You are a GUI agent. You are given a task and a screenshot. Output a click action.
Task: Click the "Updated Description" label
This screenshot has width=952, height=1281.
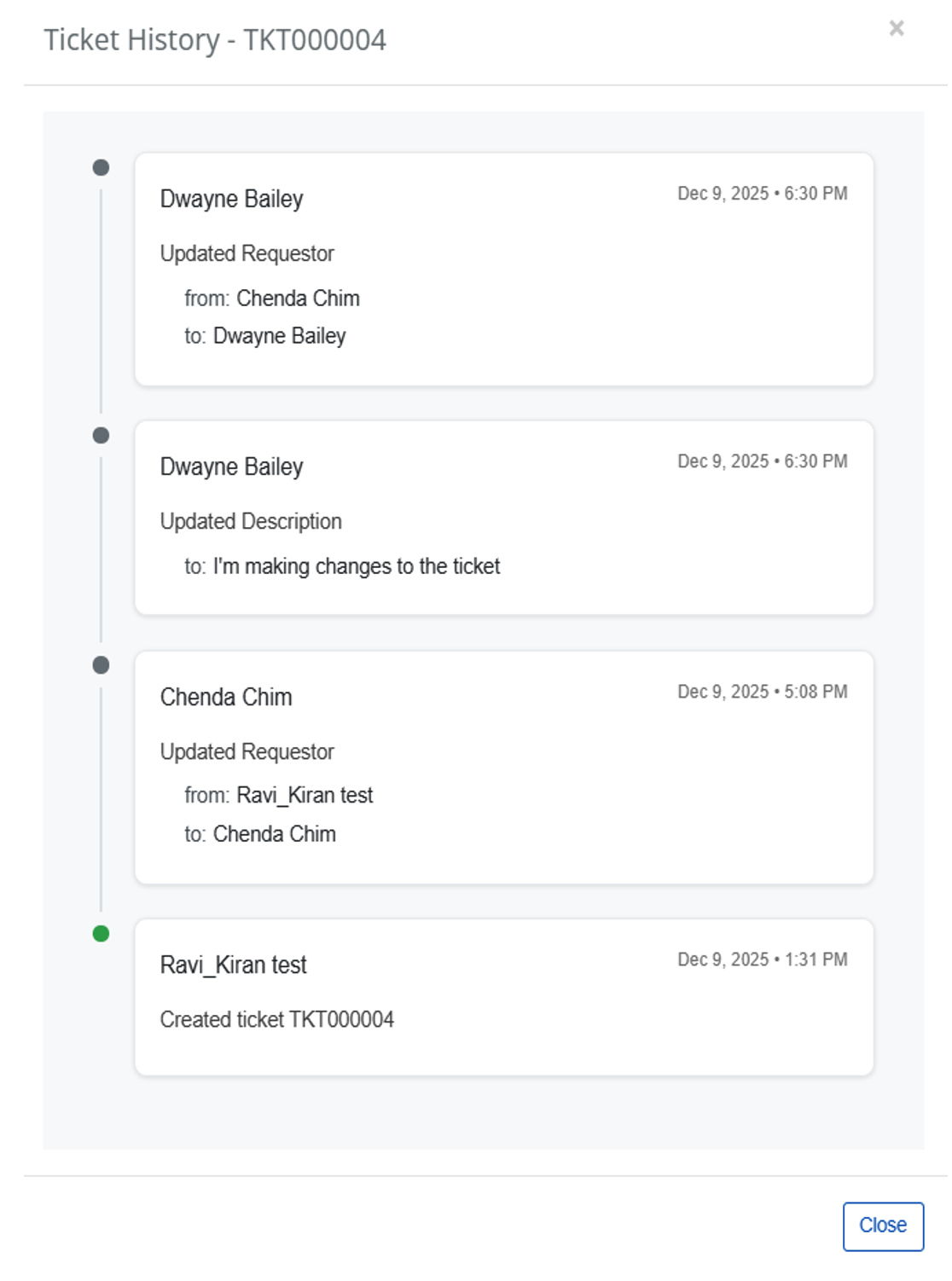click(251, 521)
